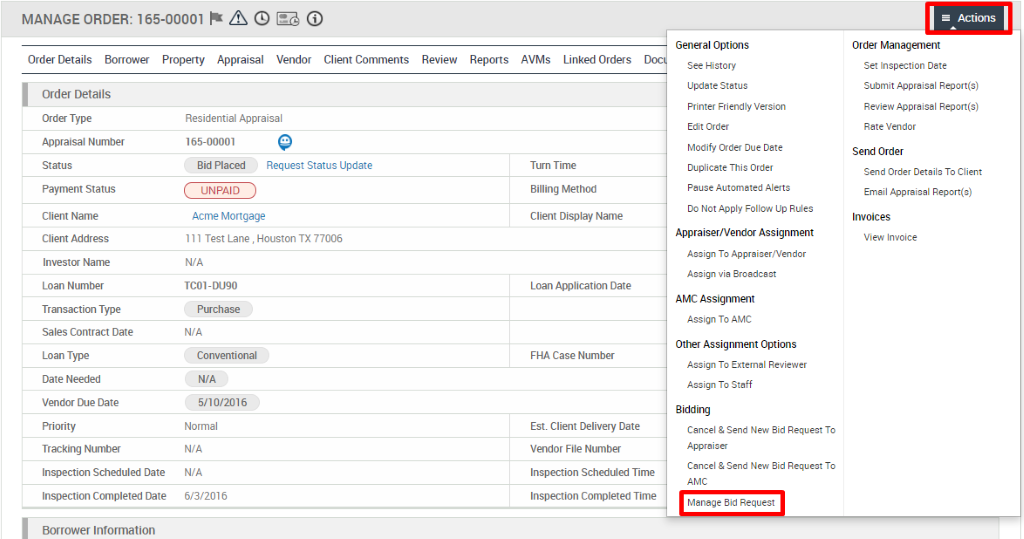The height and width of the screenshot is (539, 1024).
Task: Click the 5/10/2016 vendor due date
Action: [x=222, y=402]
